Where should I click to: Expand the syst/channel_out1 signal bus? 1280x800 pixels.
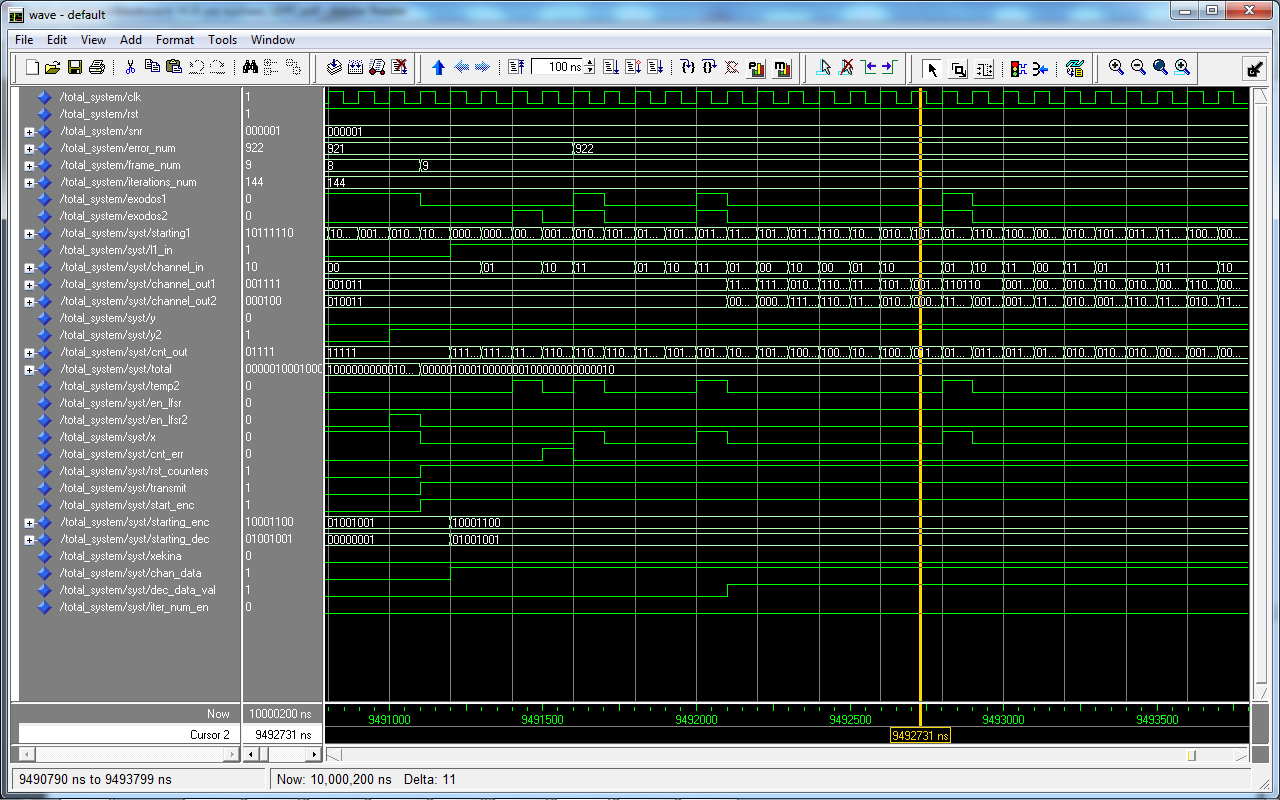point(29,284)
